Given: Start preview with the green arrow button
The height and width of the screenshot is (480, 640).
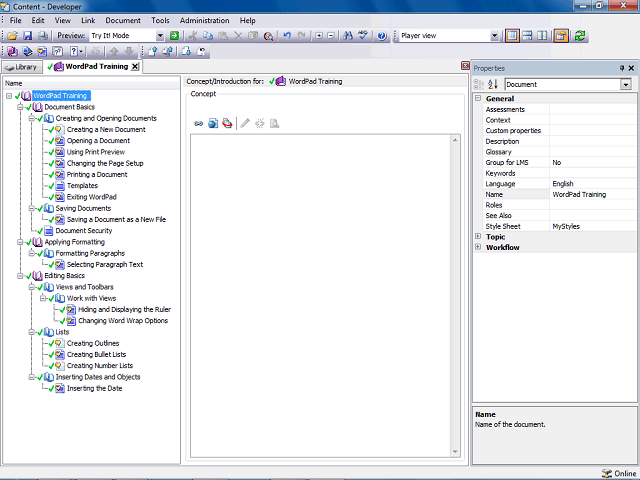Looking at the screenshot, I should click(x=174, y=36).
